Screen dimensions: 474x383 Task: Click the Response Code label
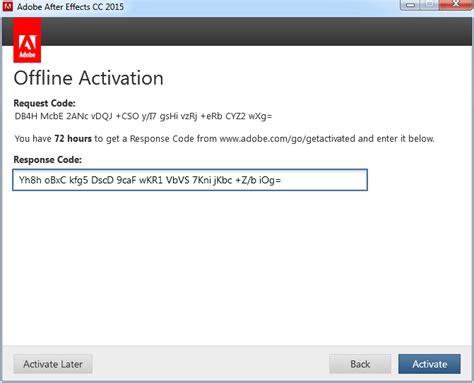click(x=48, y=160)
